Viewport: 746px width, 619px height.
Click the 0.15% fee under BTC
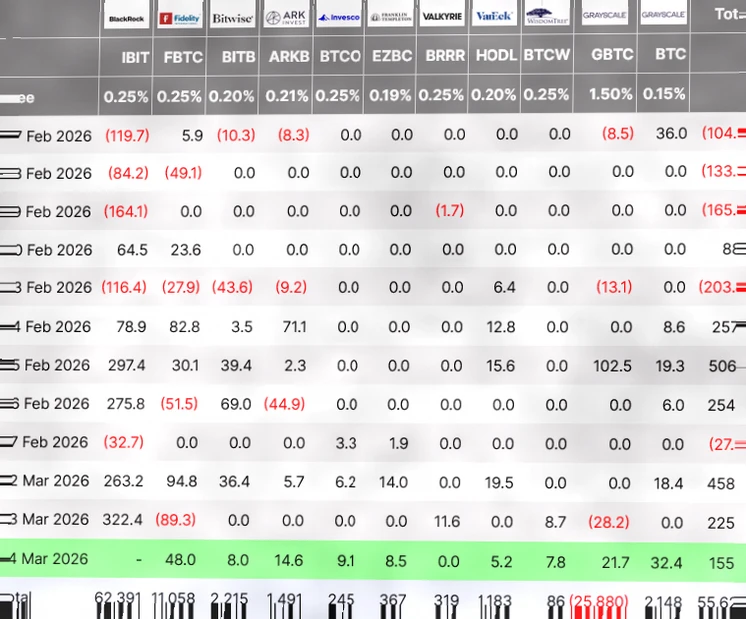pos(664,94)
